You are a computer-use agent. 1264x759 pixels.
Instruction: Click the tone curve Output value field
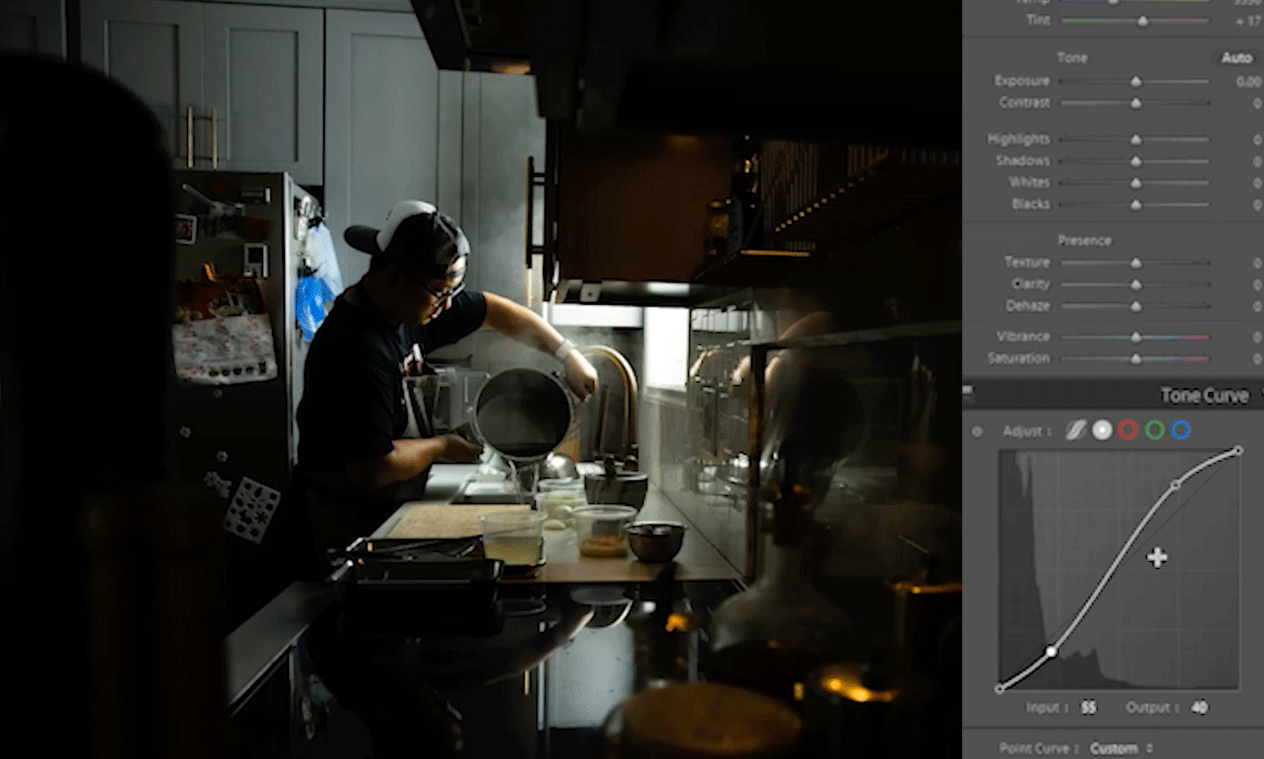click(x=1199, y=707)
